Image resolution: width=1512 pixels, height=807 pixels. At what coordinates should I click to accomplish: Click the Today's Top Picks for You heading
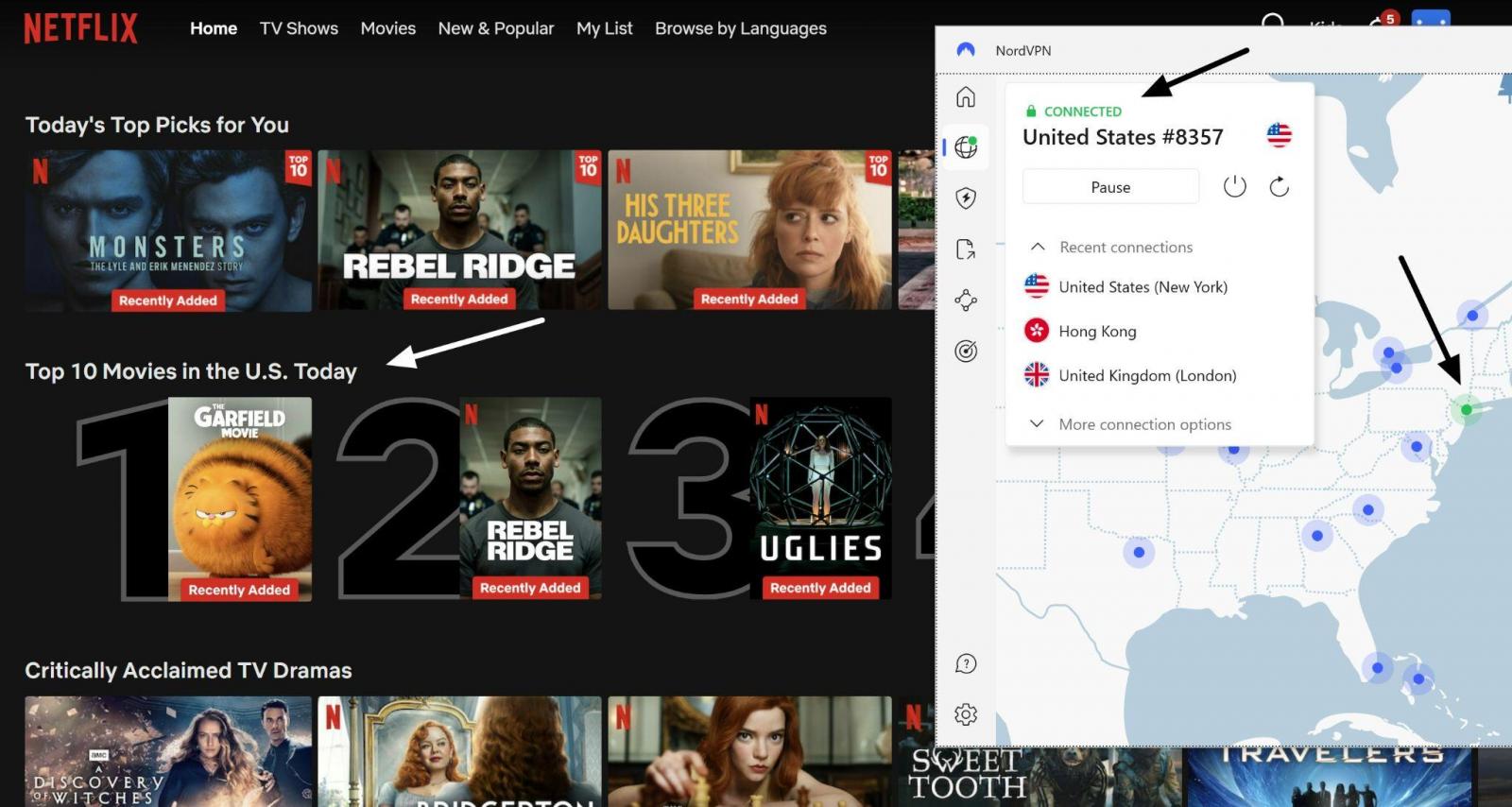point(157,125)
